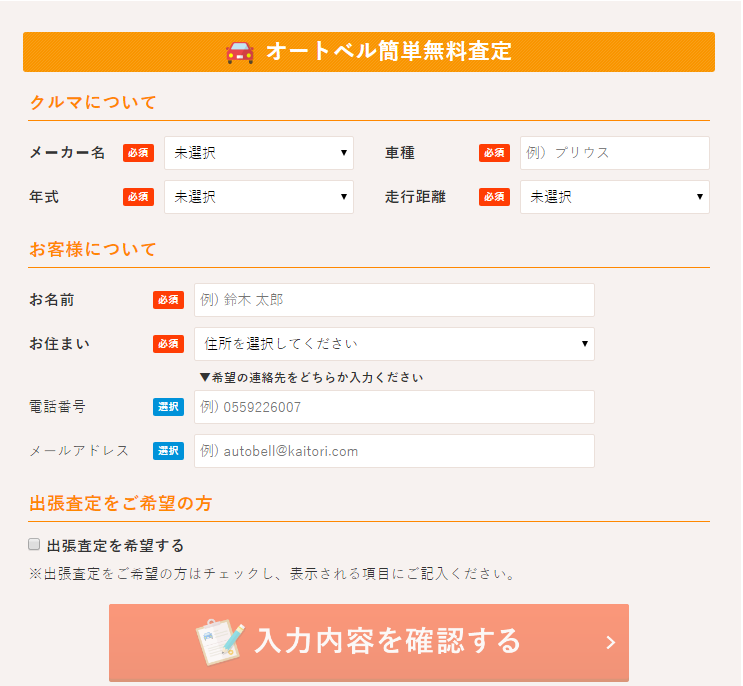The height and width of the screenshot is (686, 743).
Task: Click the 年式 label
Action: [44, 197]
